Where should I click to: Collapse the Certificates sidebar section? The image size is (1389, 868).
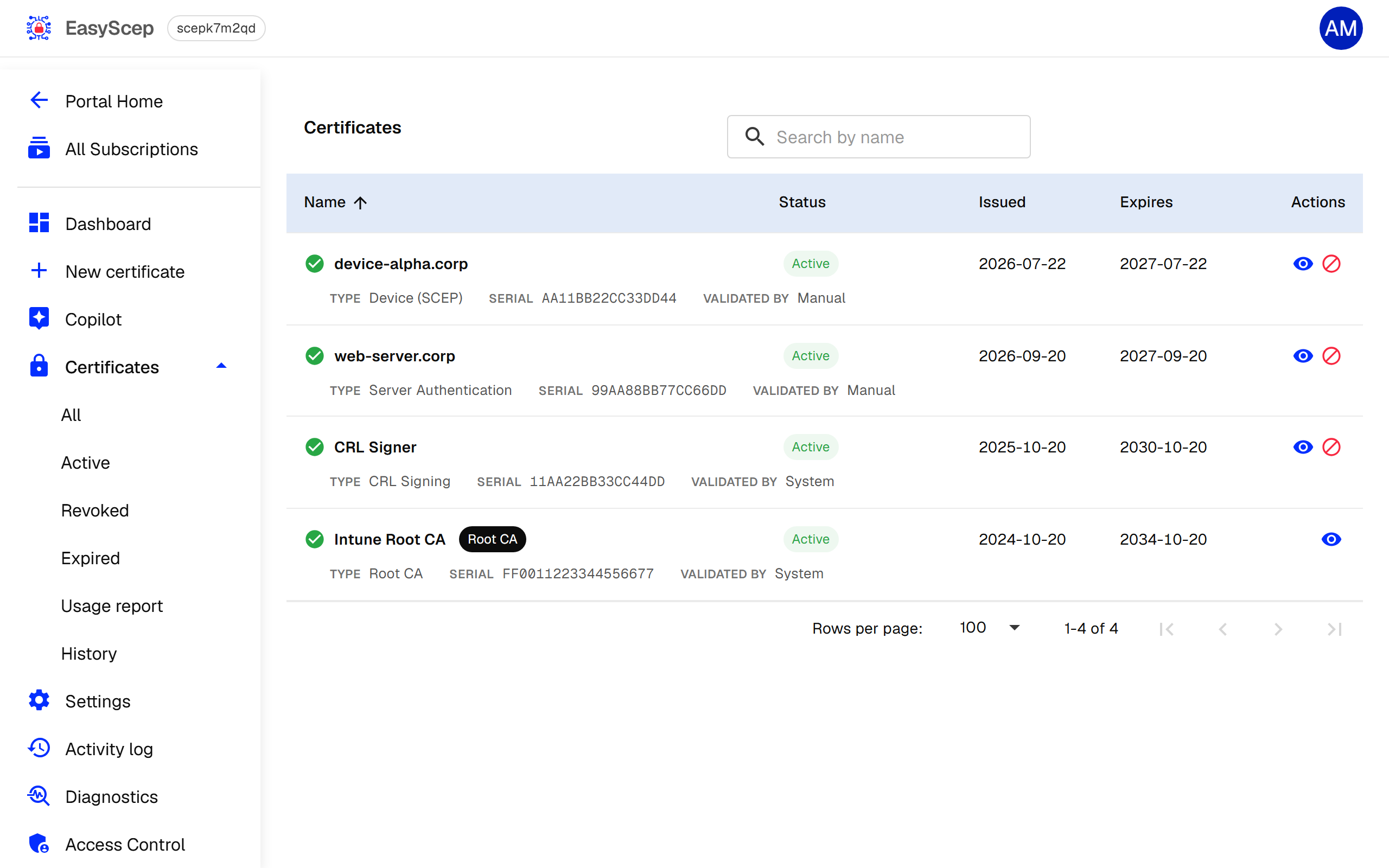click(221, 366)
